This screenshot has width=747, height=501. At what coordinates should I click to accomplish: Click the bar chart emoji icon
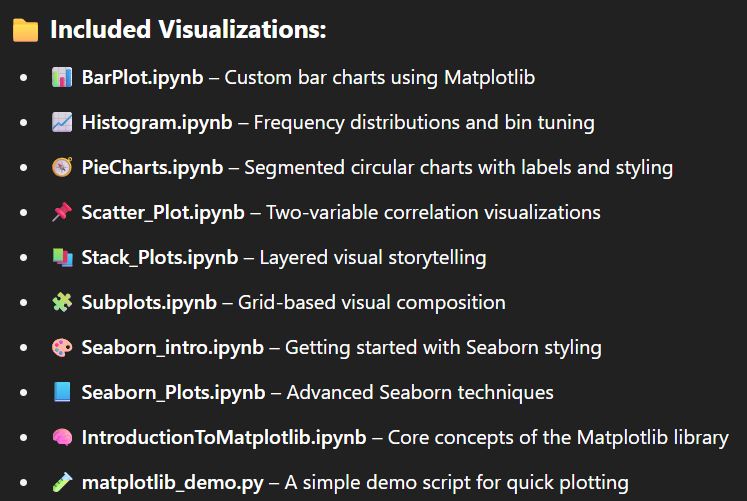[x=62, y=78]
